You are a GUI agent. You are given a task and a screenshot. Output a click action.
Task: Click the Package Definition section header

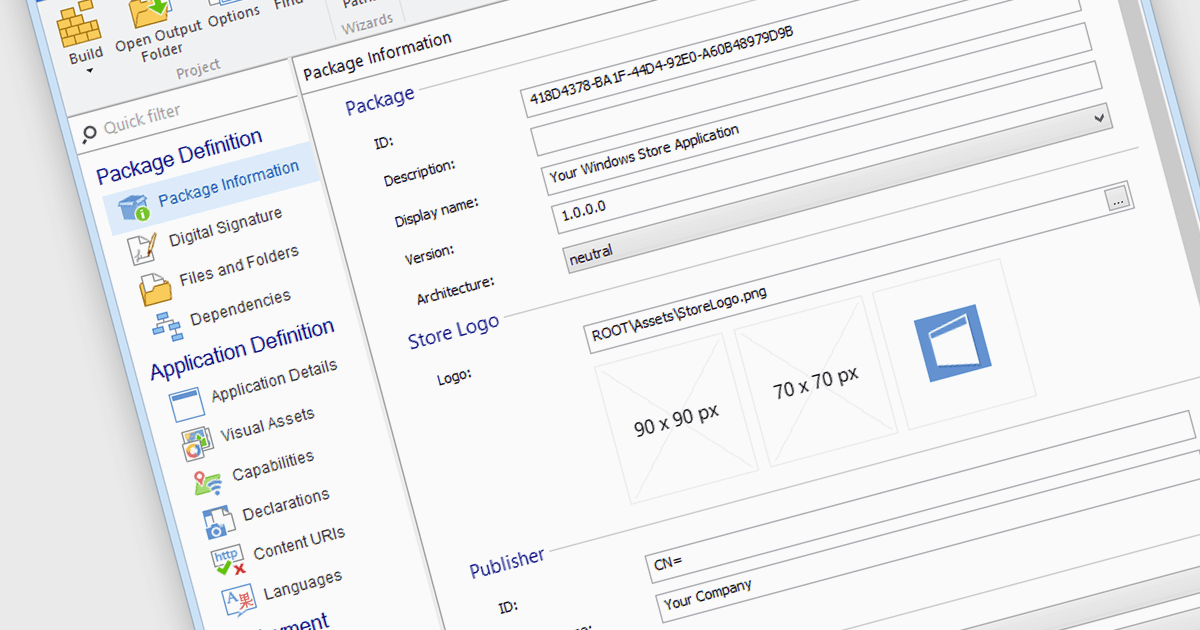(179, 157)
